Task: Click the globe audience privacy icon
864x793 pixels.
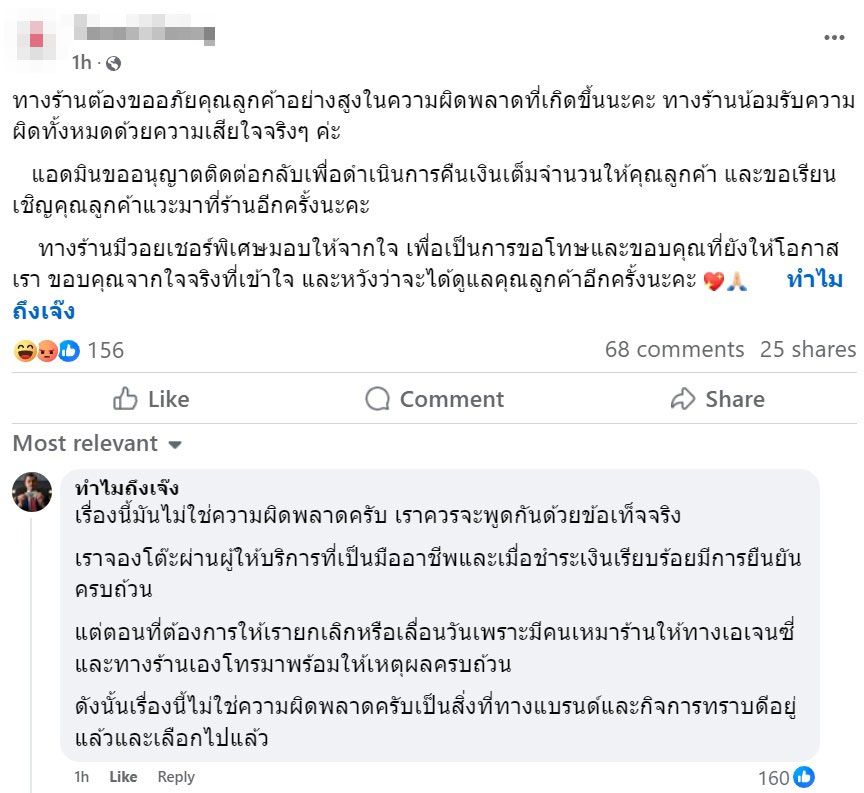Action: click(x=114, y=62)
